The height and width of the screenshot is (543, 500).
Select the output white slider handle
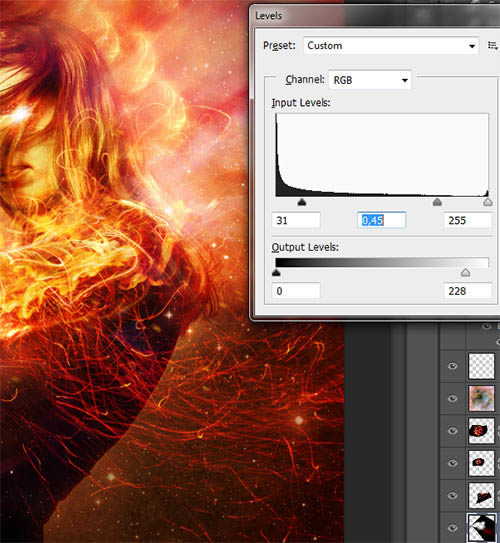tap(465, 273)
